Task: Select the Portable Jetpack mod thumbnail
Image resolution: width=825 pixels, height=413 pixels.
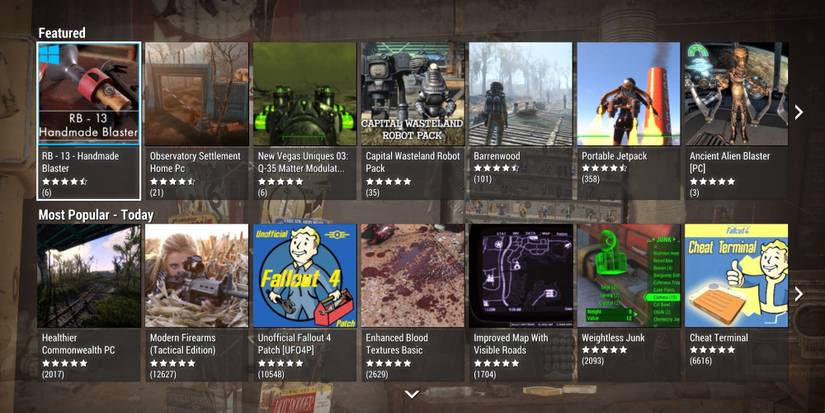Action: coord(628,94)
